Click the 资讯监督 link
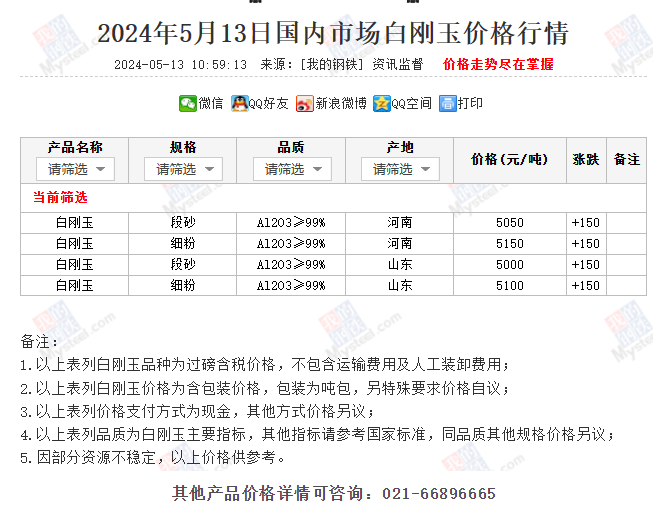Viewport: 661px width, 522px height. click(398, 64)
